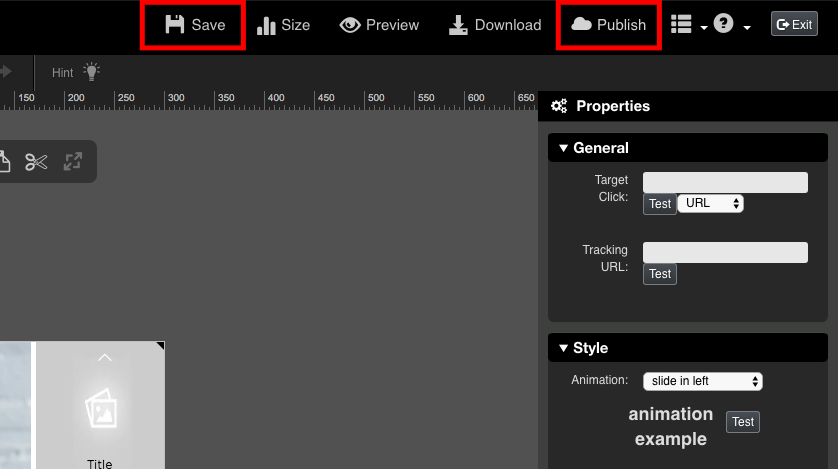Click the Target Click input field

click(x=725, y=182)
